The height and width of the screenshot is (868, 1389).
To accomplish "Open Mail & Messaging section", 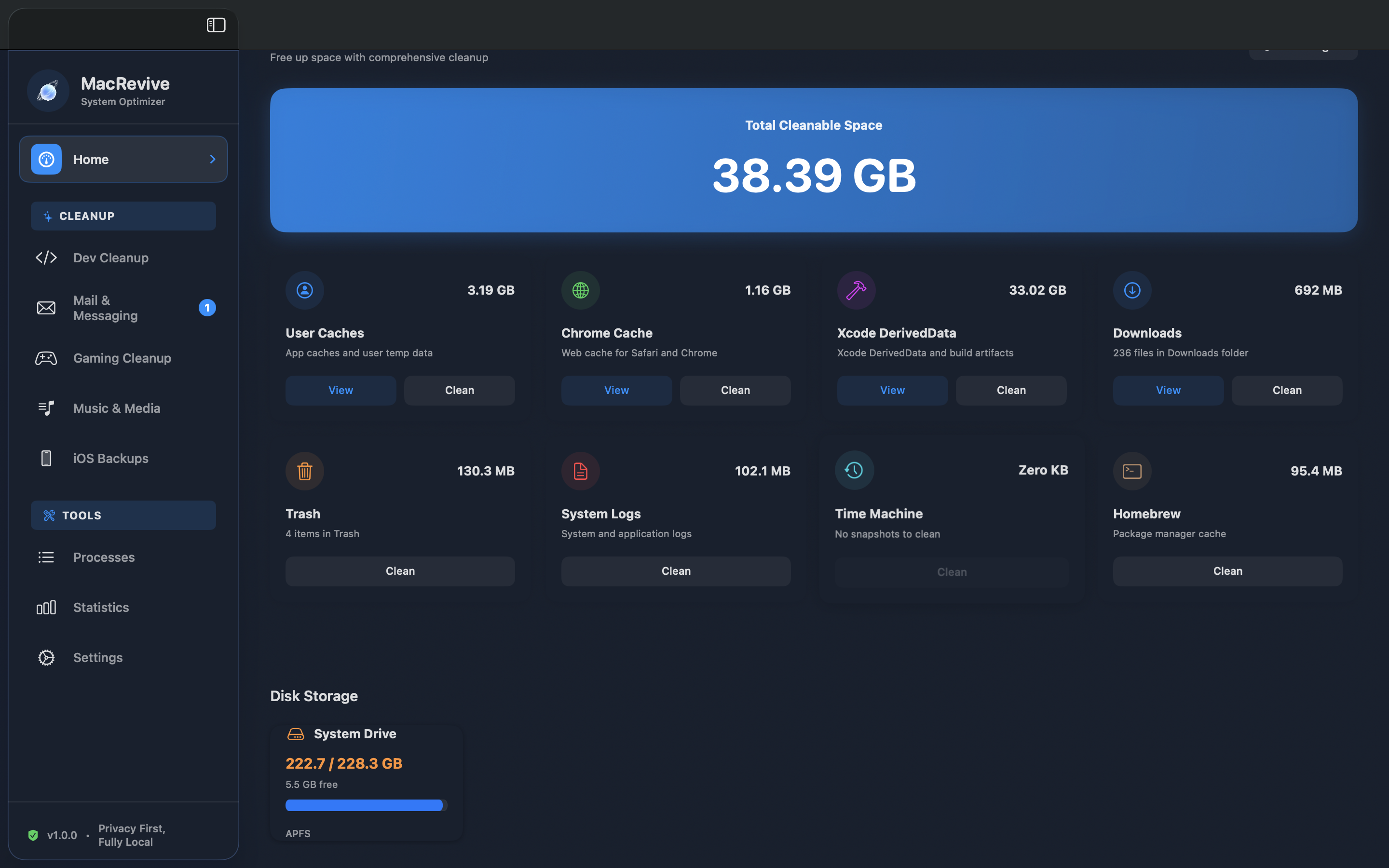I will pyautogui.click(x=106, y=308).
